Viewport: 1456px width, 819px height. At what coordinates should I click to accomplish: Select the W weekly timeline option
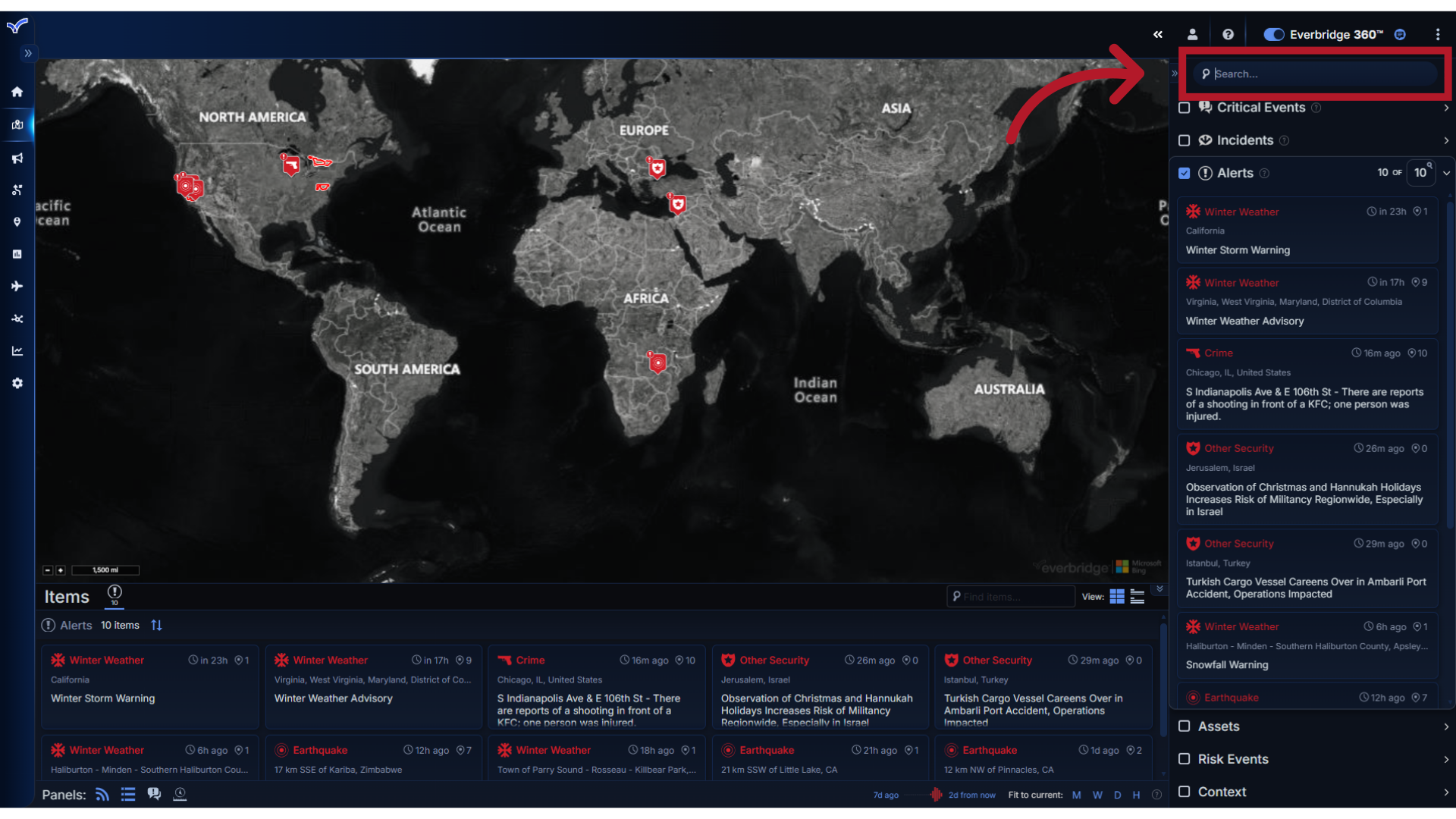[1098, 795]
